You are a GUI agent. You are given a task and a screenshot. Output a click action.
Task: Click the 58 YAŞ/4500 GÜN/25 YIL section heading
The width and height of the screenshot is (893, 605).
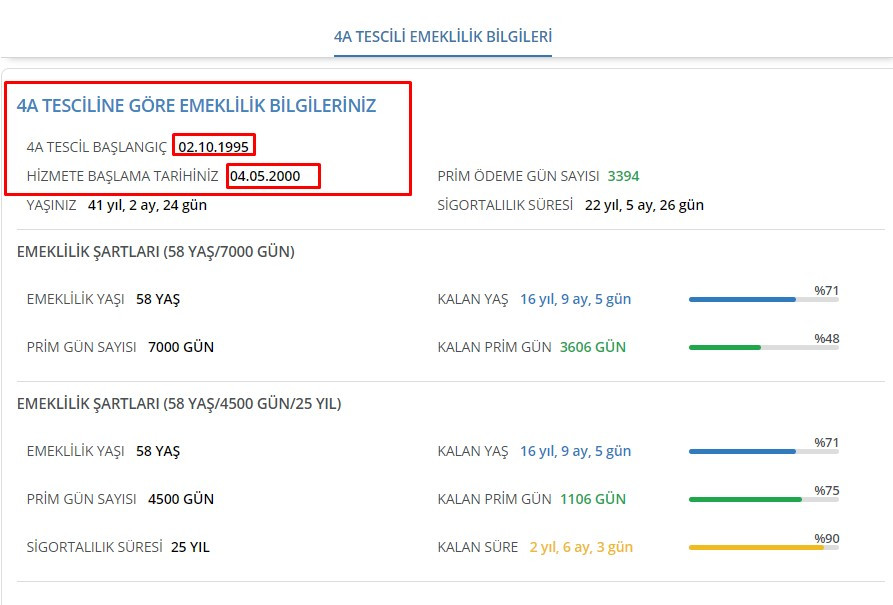[x=179, y=404]
